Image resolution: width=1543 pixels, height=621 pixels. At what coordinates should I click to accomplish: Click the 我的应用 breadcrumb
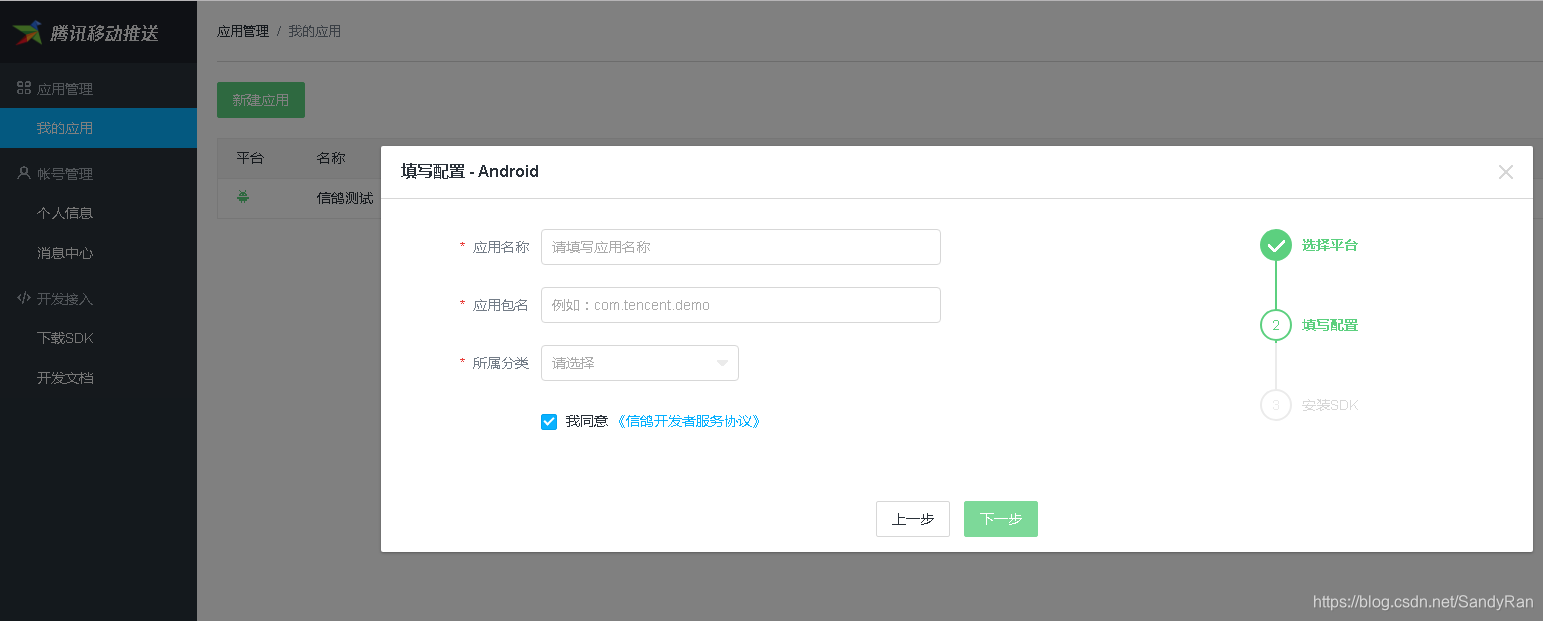tap(315, 31)
